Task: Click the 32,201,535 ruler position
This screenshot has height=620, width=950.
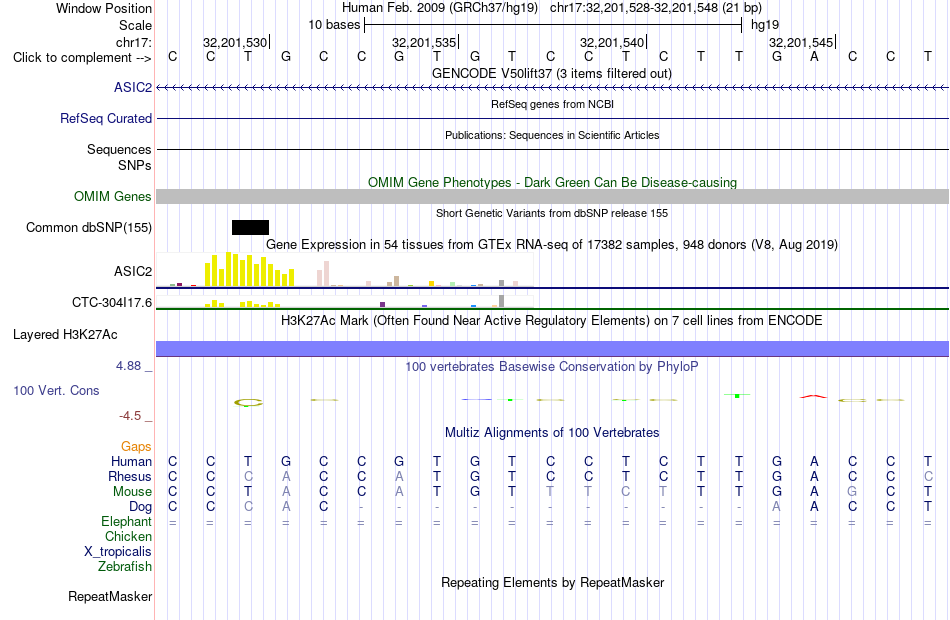Action: [x=424, y=42]
